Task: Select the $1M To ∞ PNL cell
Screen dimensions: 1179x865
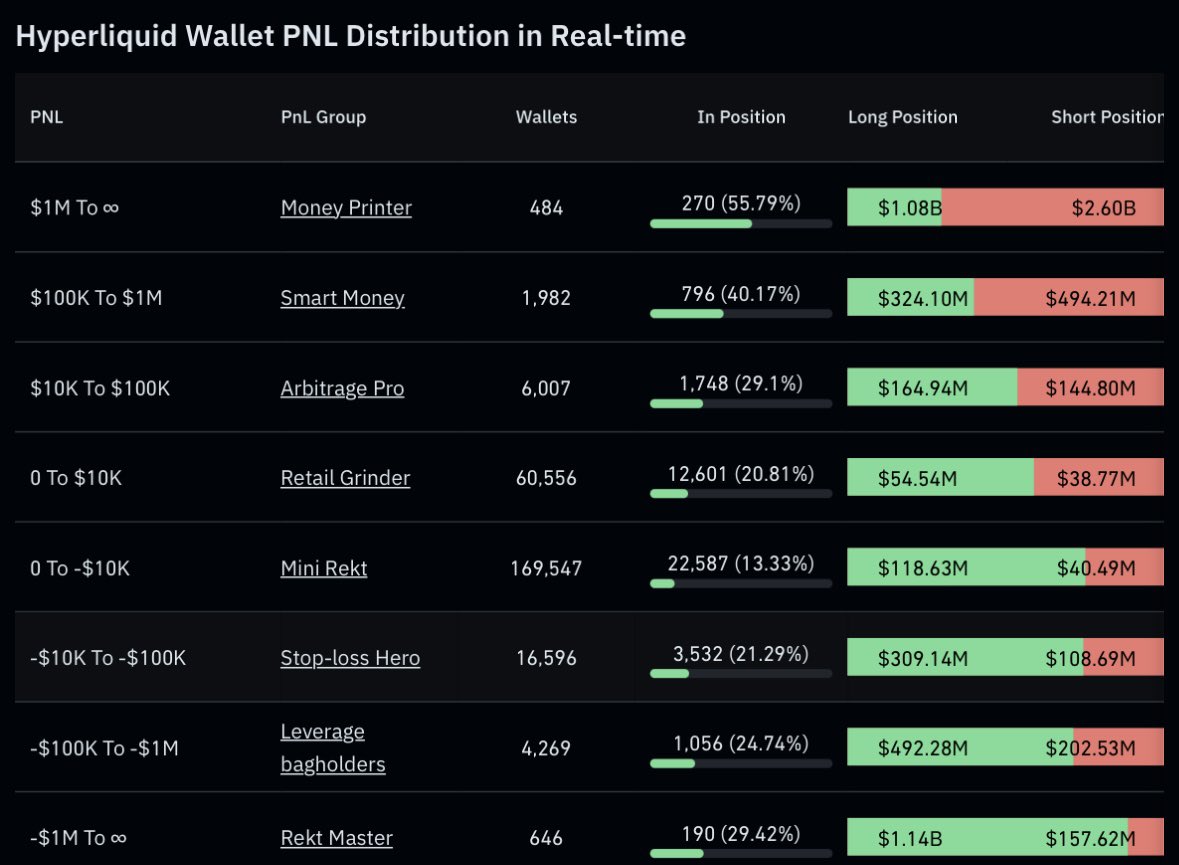Action: [x=74, y=208]
